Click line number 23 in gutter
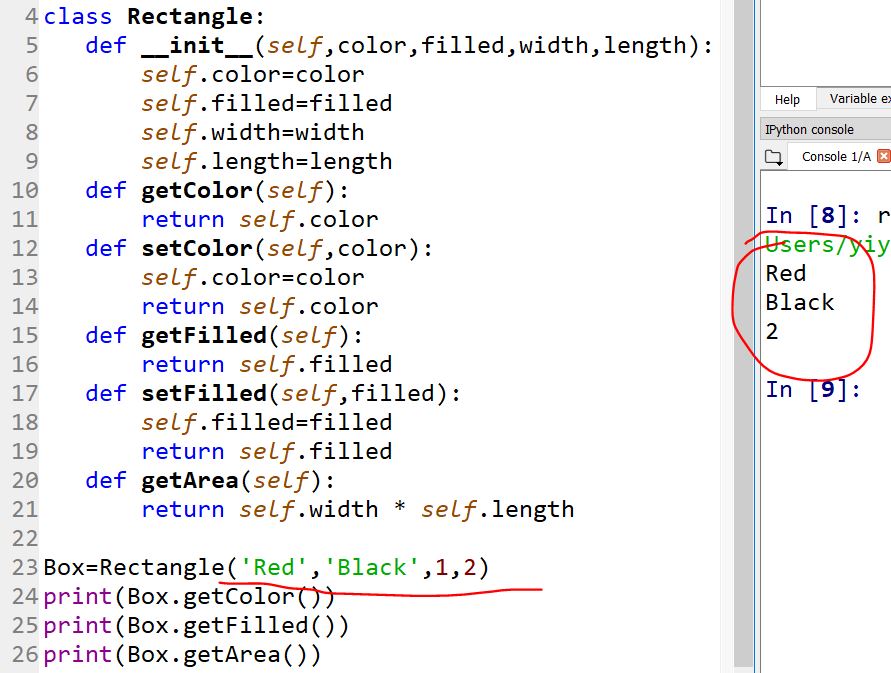The width and height of the screenshot is (891, 673). [25, 568]
